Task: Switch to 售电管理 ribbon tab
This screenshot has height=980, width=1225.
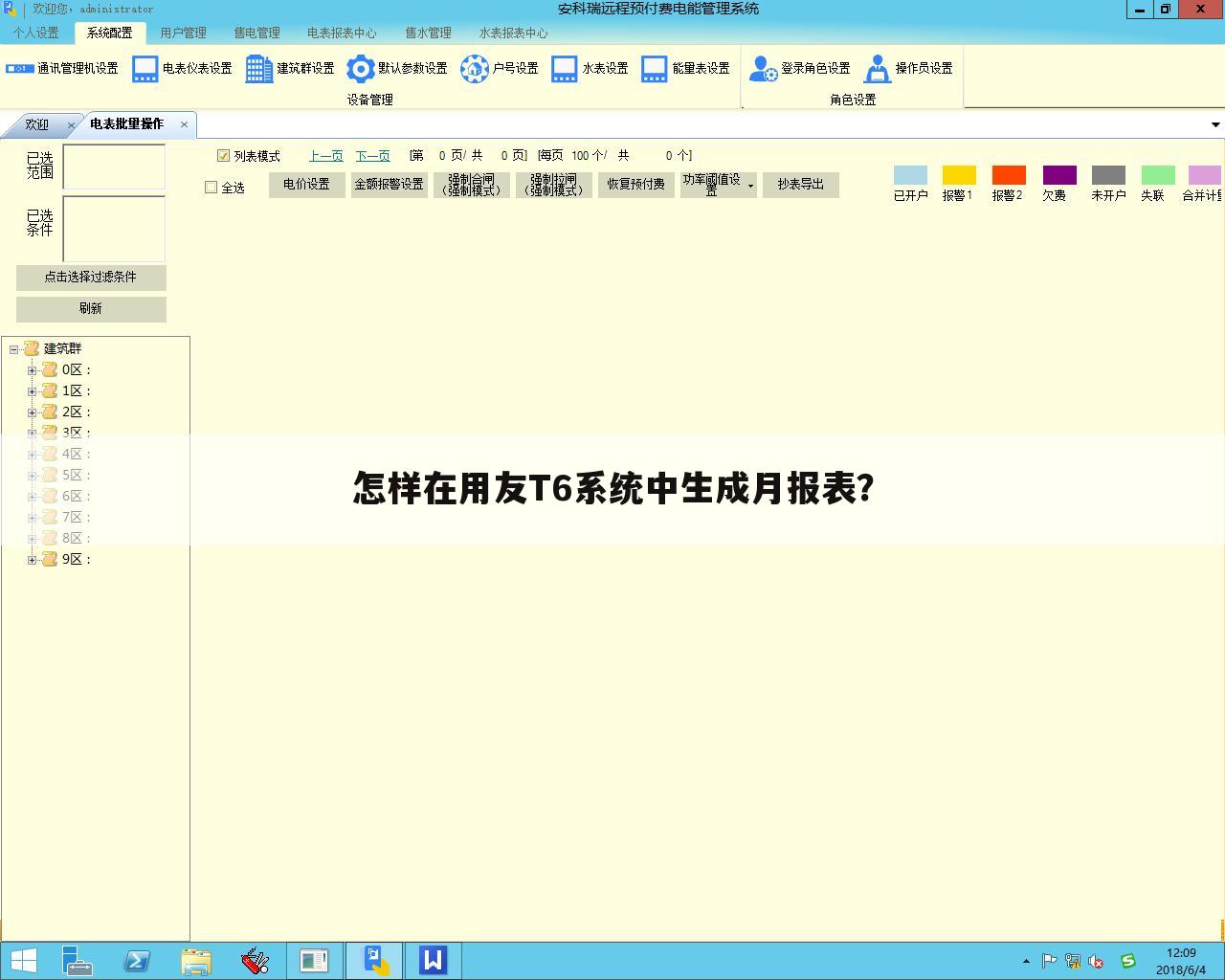Action: click(256, 33)
